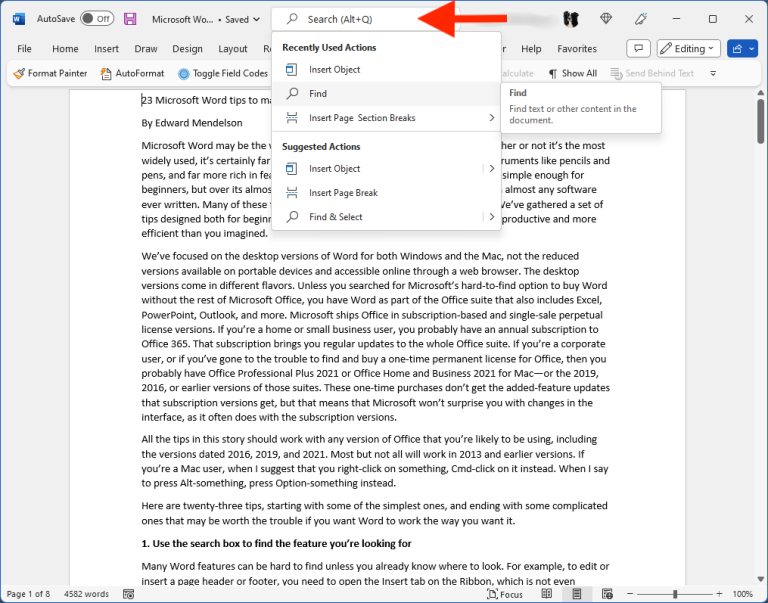Viewport: 768px width, 603px height.
Task: Expand the Insert Page Section Breaks submenu arrow
Action: 492,118
